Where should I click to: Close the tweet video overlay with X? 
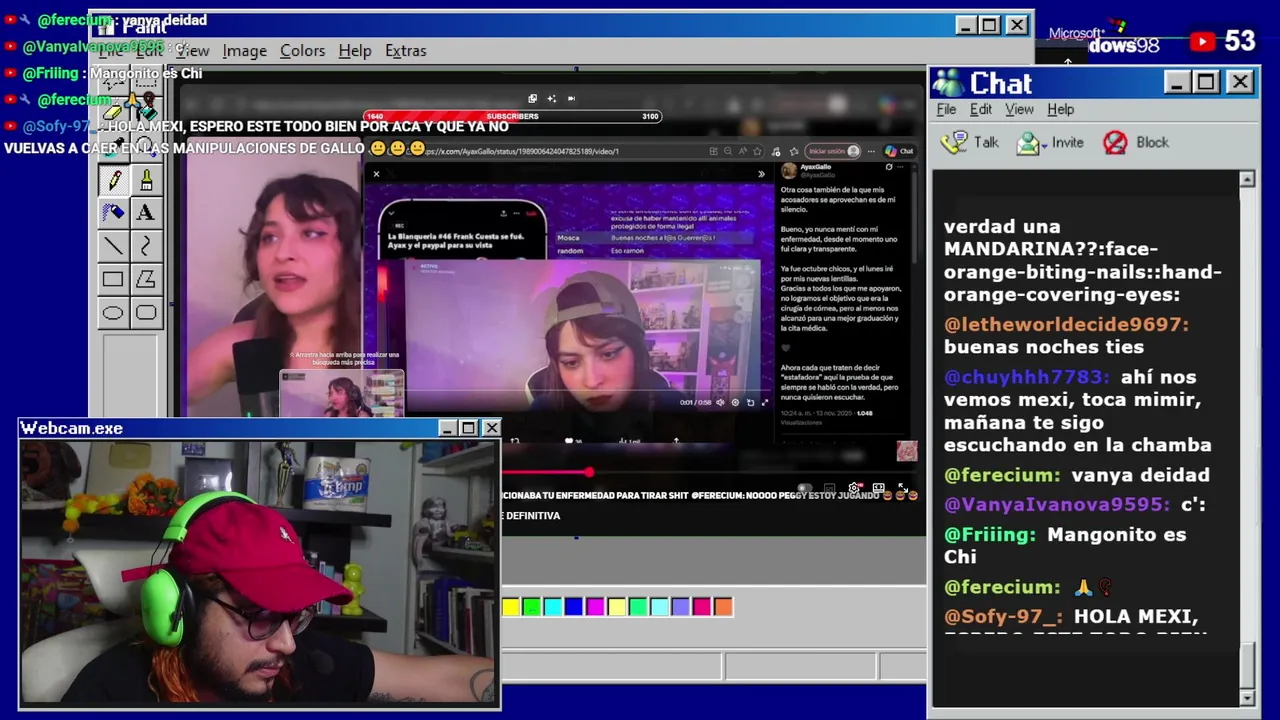coord(376,174)
